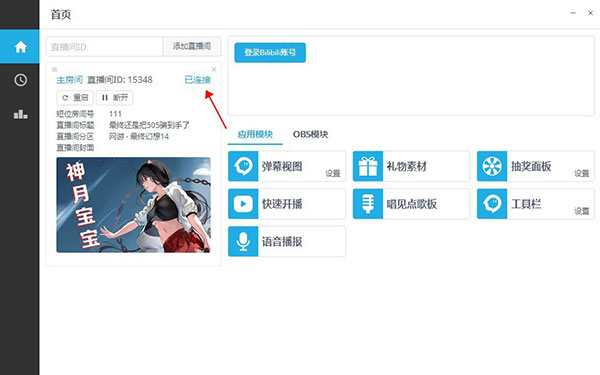The height and width of the screenshot is (375, 600).
Task: Open the 工具栏 module icon
Action: [492, 204]
